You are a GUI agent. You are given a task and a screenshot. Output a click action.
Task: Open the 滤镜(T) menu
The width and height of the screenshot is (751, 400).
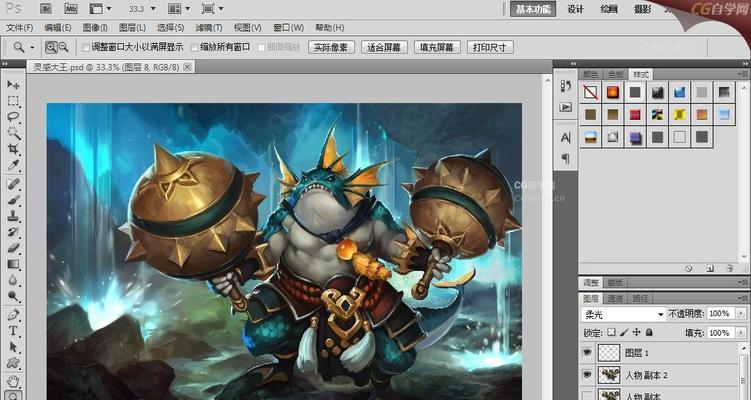pos(209,28)
